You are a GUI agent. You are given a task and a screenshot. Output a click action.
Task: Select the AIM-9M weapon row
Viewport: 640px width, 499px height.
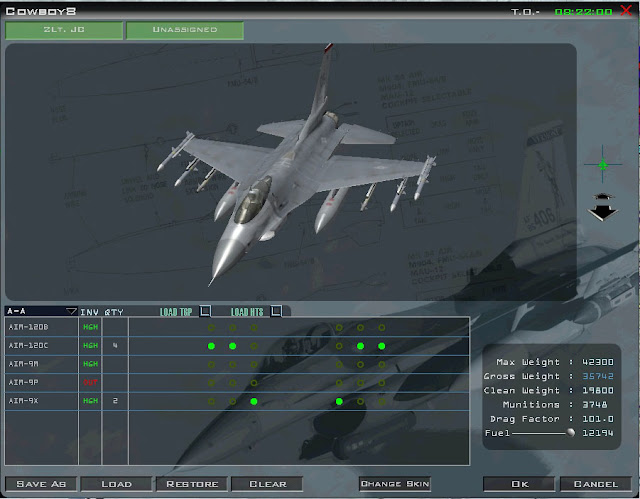[237, 364]
